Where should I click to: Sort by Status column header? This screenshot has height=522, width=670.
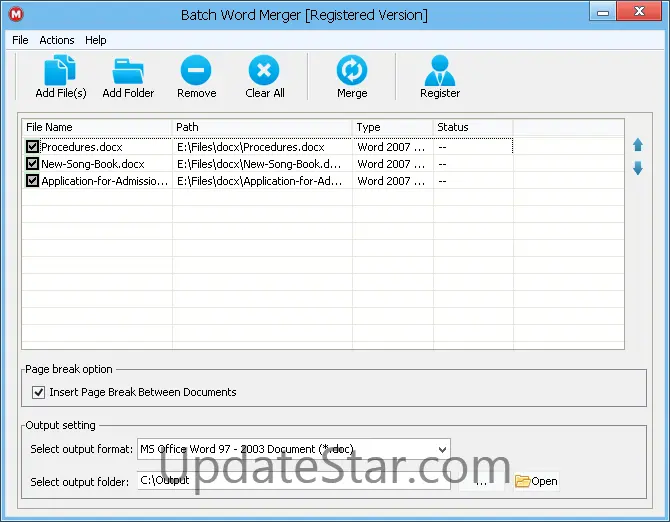473,127
